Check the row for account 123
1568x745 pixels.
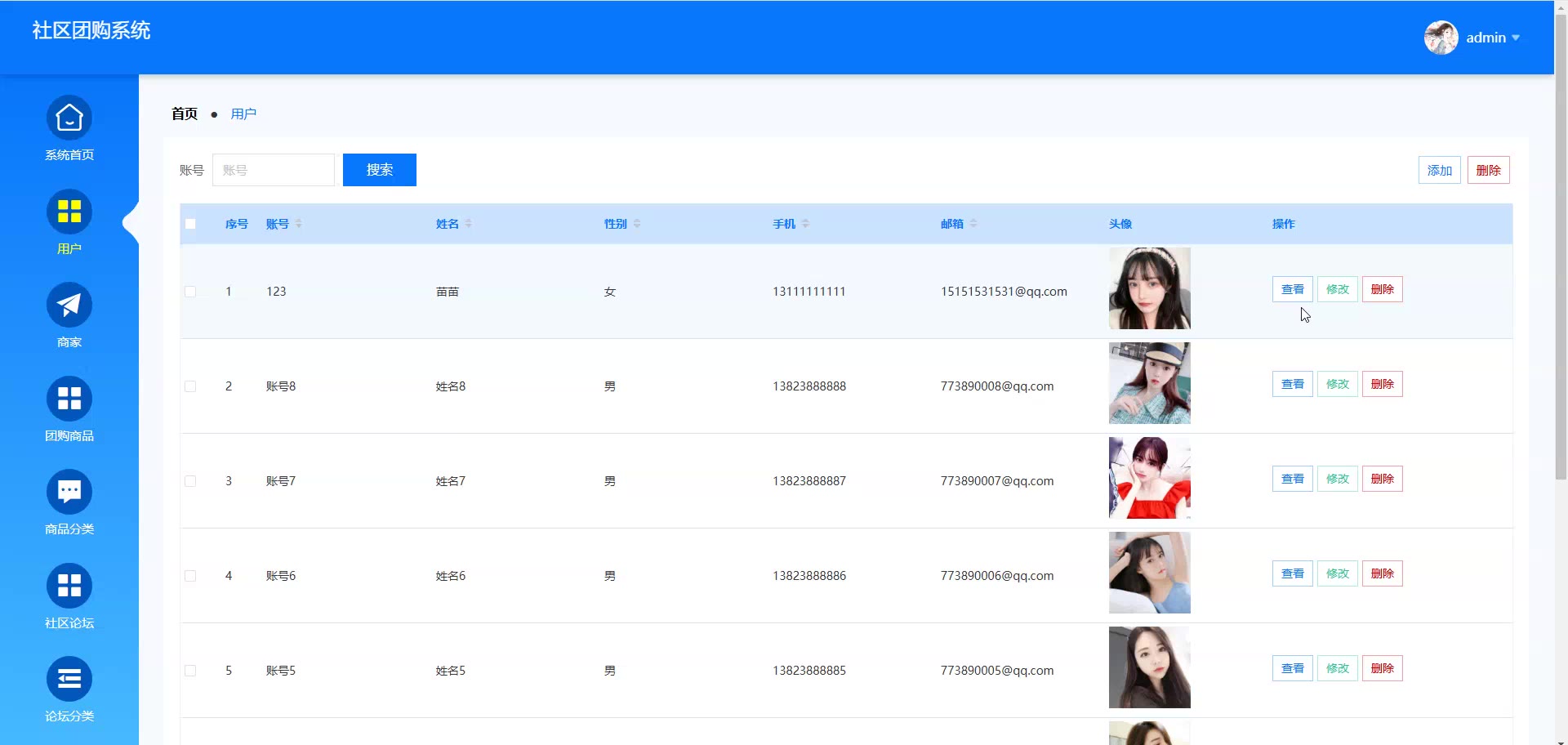190,292
